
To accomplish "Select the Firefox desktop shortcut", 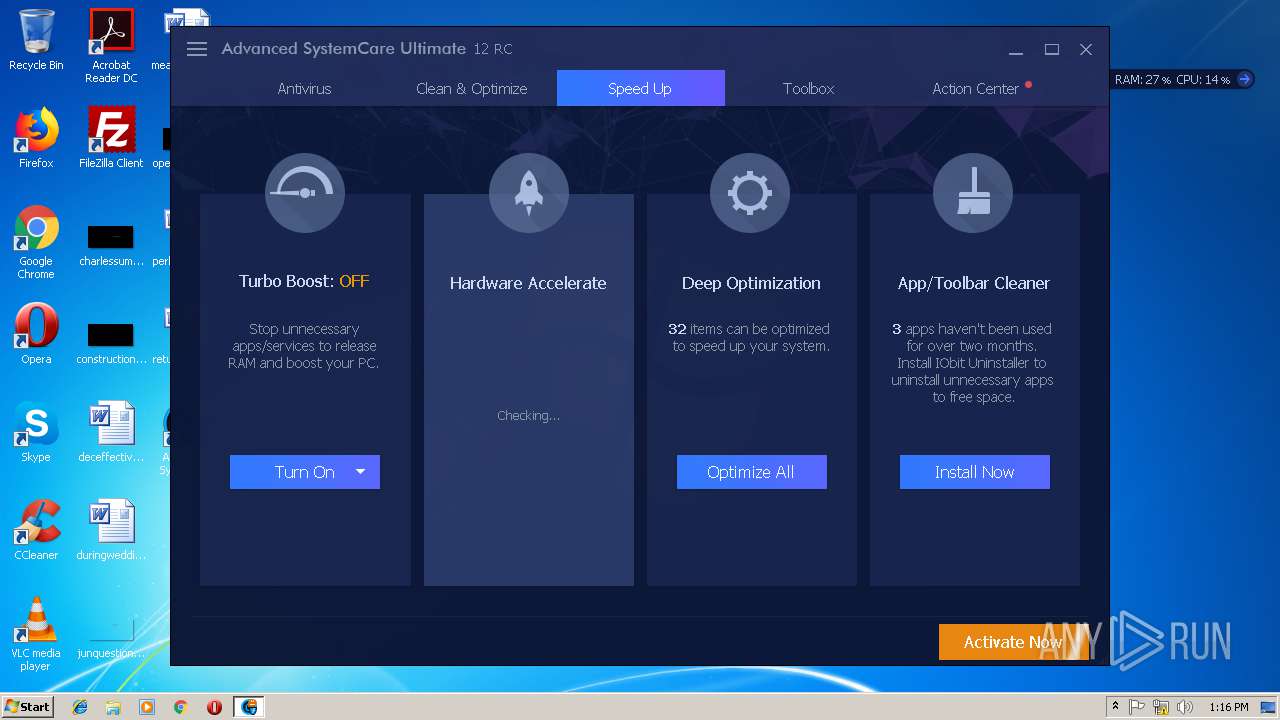I will point(36,138).
